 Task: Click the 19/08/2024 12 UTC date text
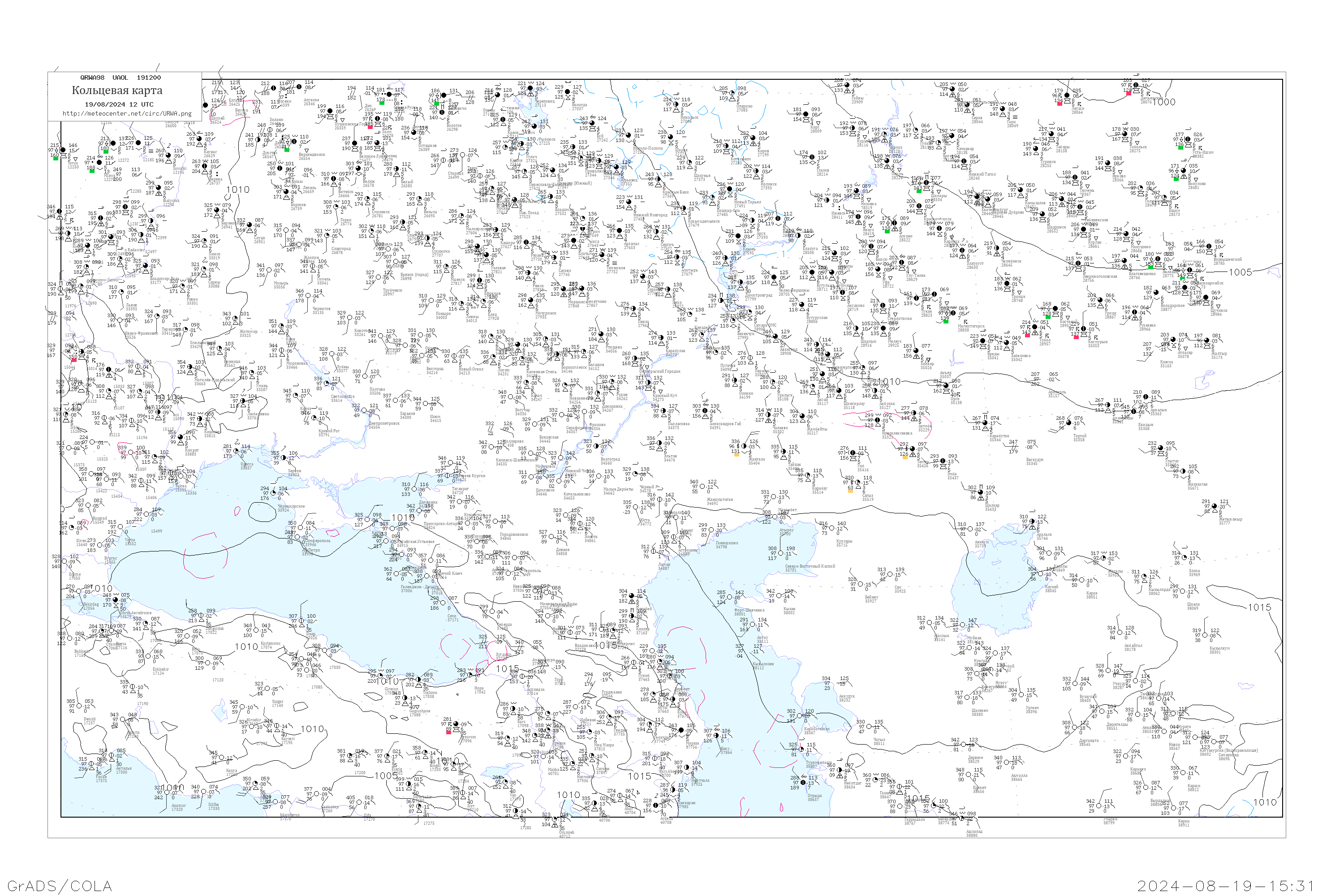coord(119,104)
